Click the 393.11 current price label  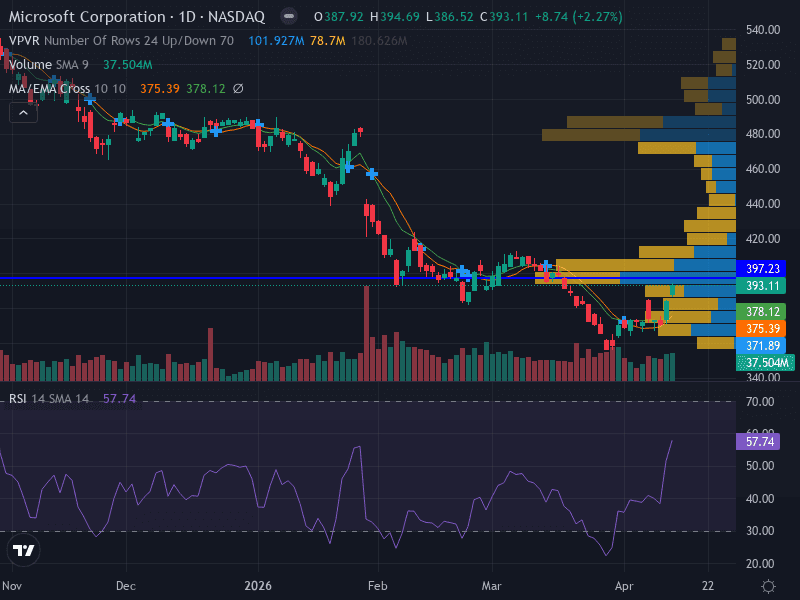763,286
